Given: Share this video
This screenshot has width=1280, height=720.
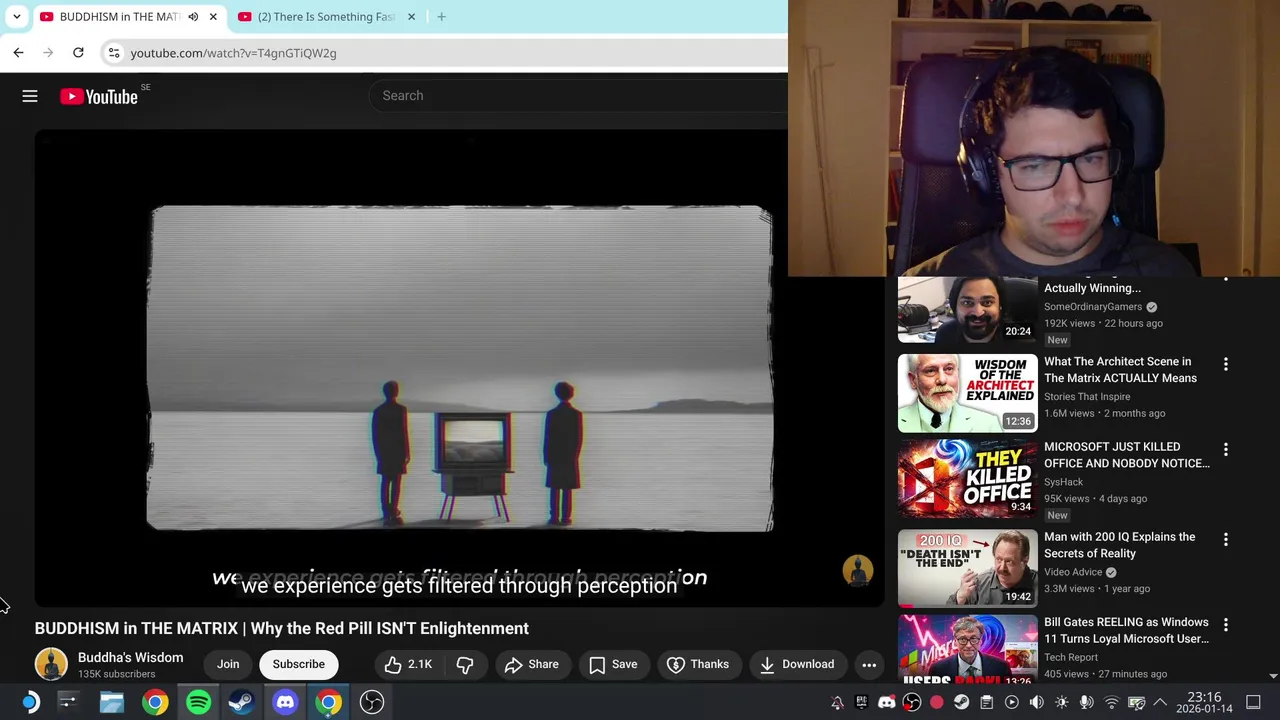Looking at the screenshot, I should click(x=531, y=664).
